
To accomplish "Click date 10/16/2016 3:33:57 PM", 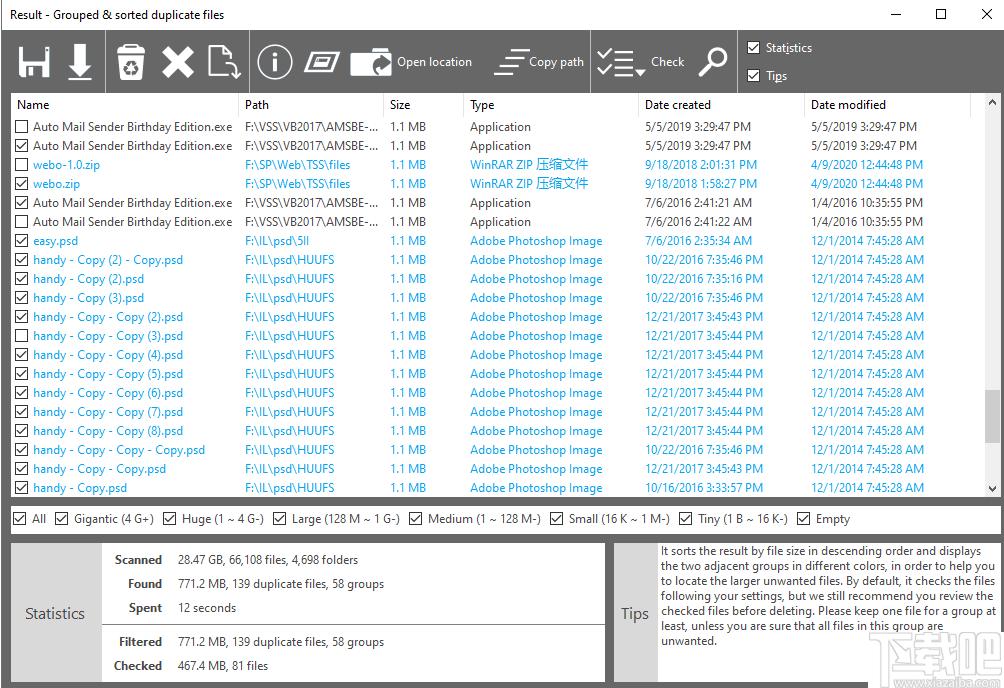I will 704,488.
